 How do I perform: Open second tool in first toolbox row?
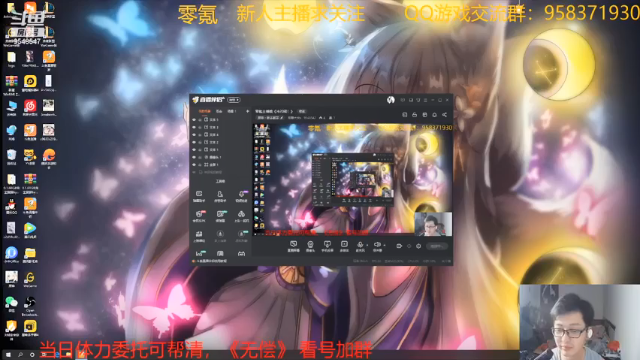click(x=220, y=196)
